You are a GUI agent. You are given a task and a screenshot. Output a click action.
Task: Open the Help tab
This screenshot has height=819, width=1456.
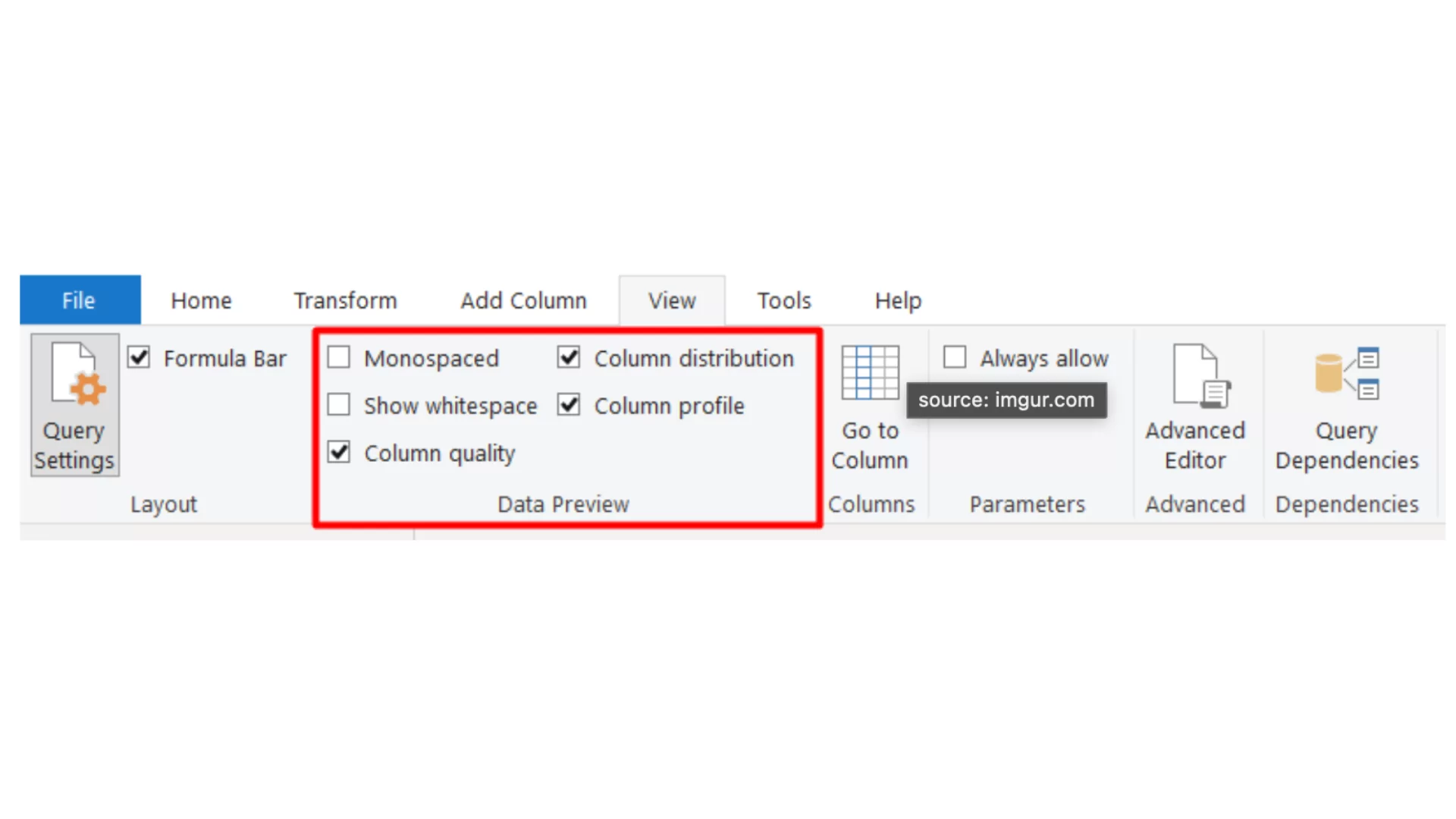[898, 301]
